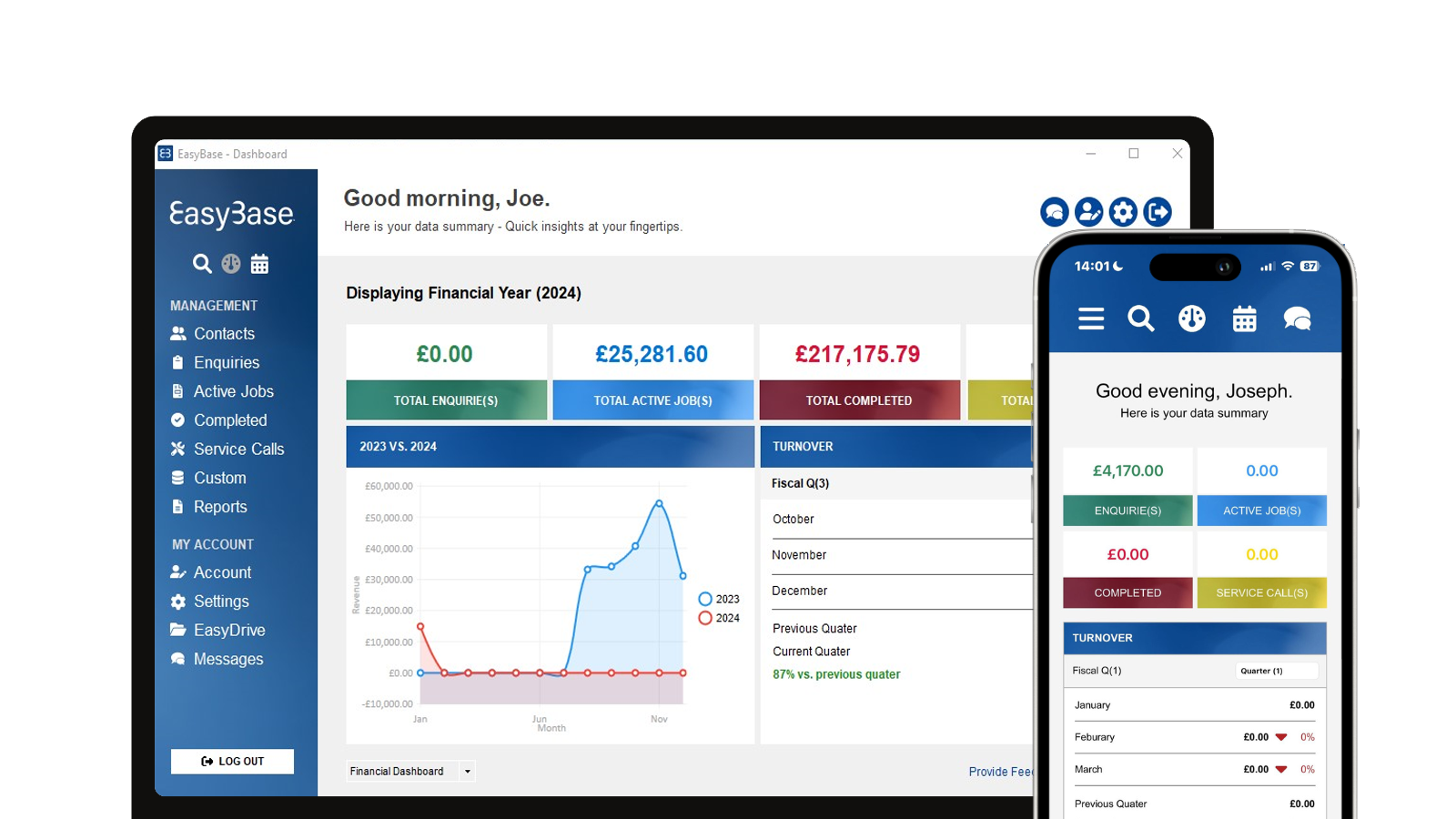This screenshot has width=1456, height=819.
Task: Open Messages in the sidebar
Action: [217, 659]
